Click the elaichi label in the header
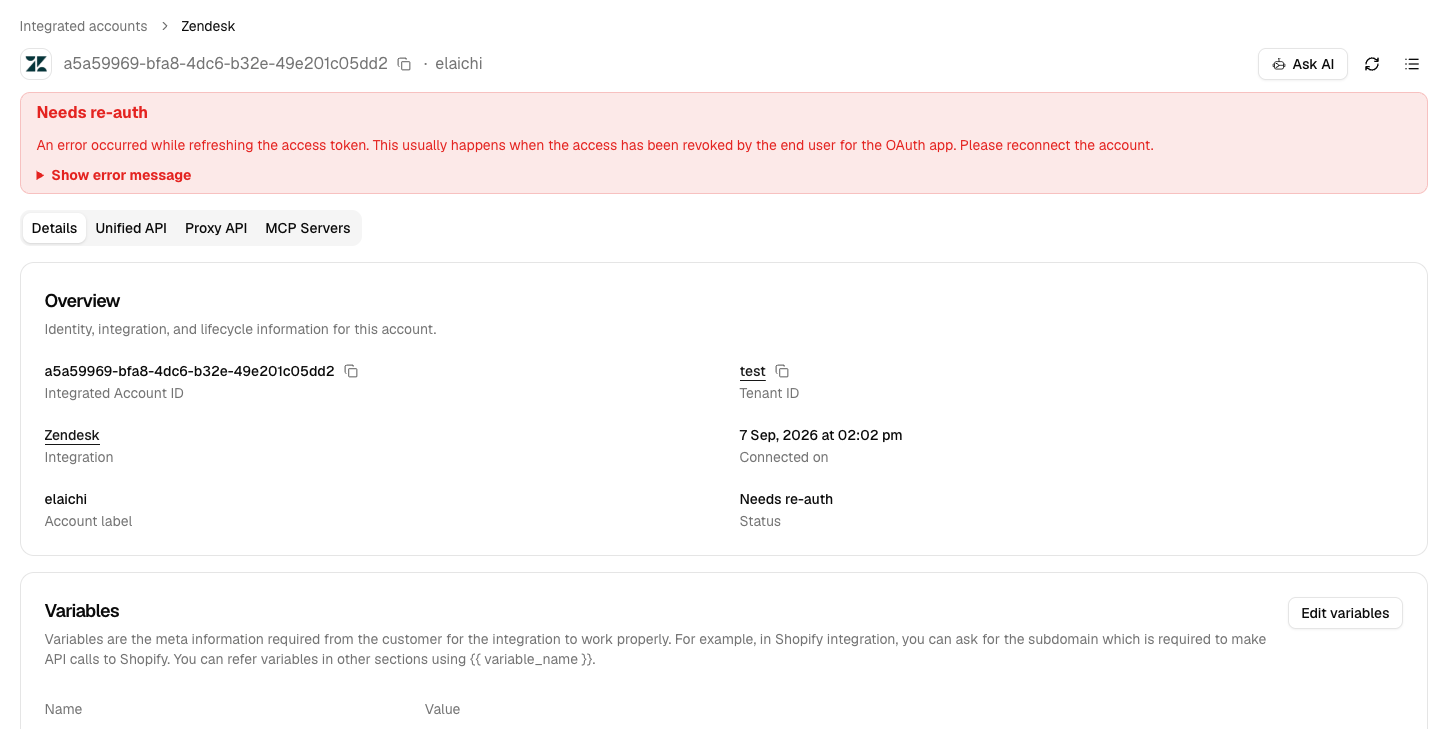1444x729 pixels. (459, 64)
